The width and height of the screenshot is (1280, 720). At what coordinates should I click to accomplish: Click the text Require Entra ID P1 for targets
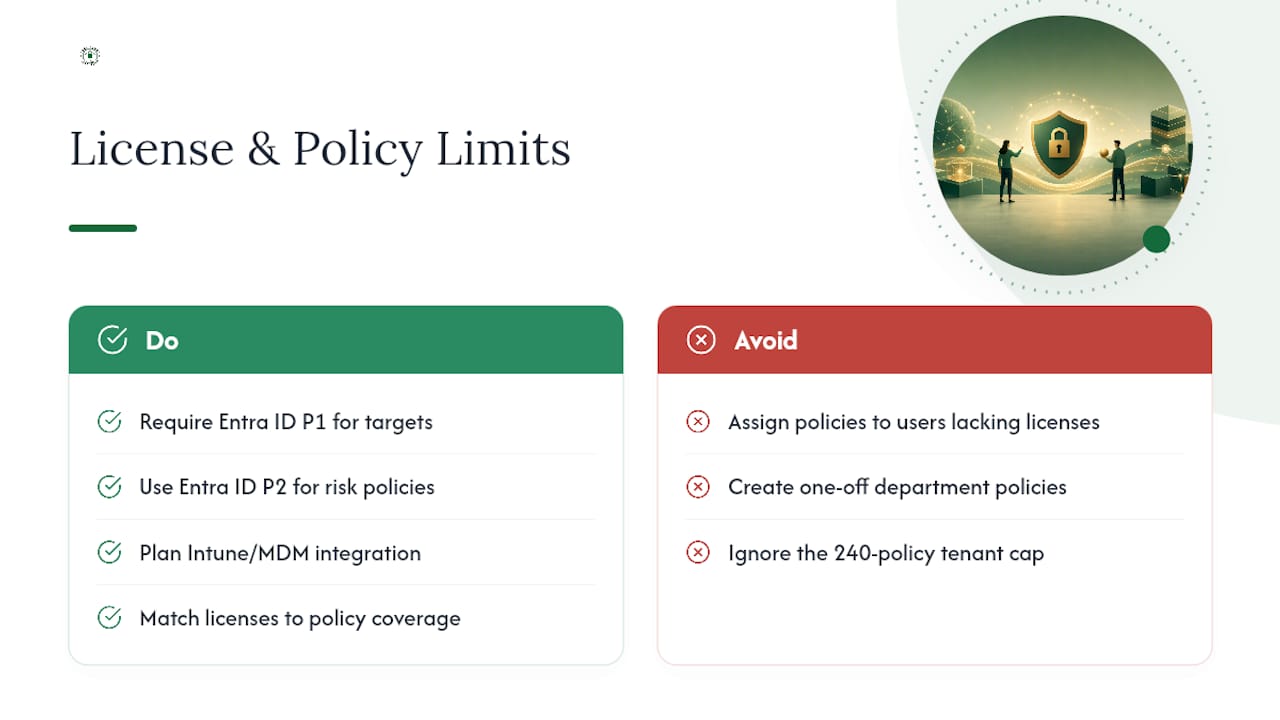point(286,422)
